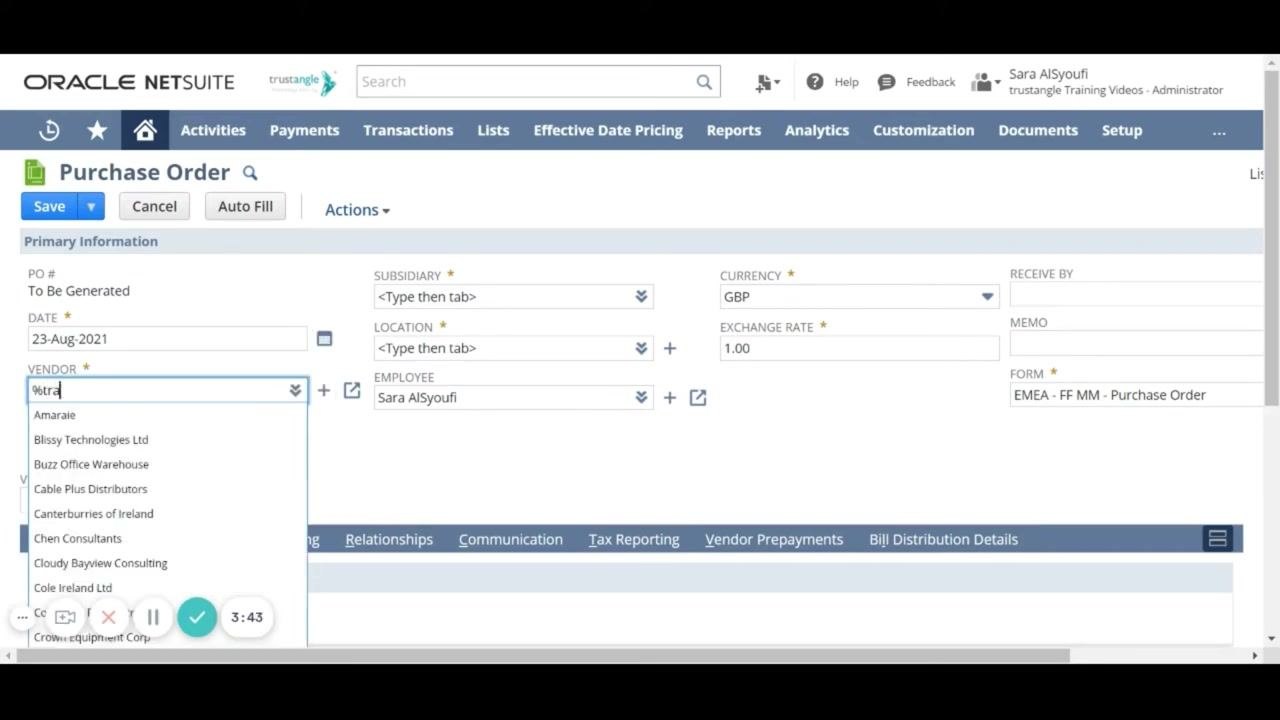Viewport: 1280px width, 720px height.
Task: Toggle subtab layout icon at right
Action: tap(1218, 539)
